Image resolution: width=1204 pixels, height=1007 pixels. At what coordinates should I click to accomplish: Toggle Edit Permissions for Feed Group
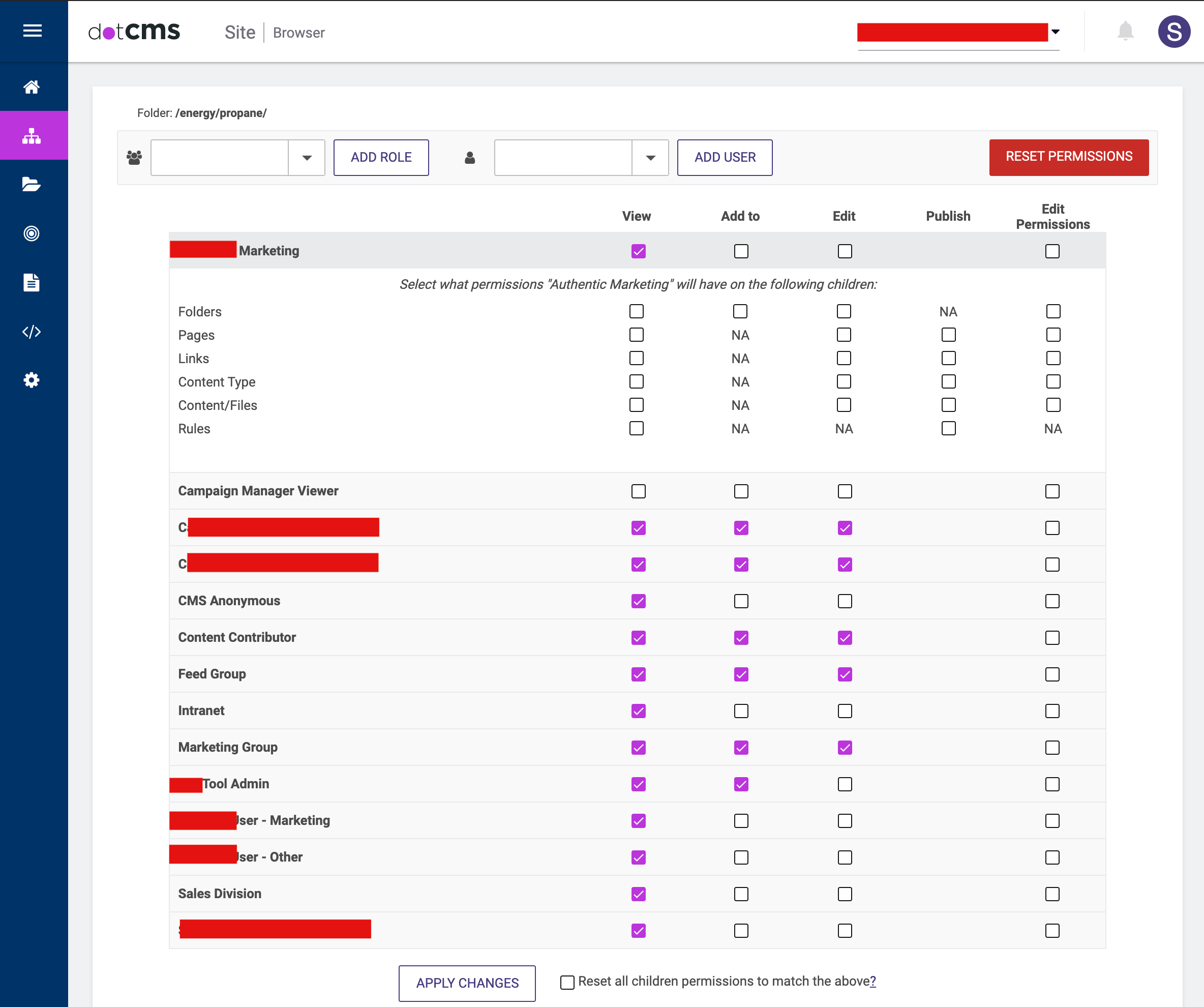tap(1052, 674)
